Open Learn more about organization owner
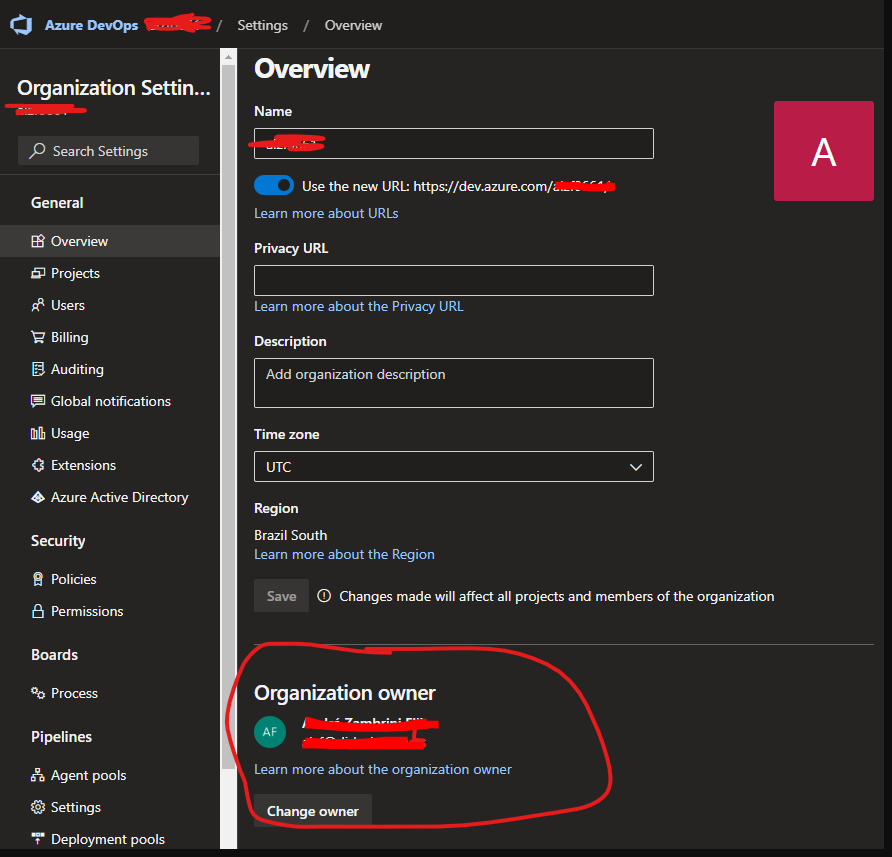The image size is (892, 857). (x=382, y=769)
